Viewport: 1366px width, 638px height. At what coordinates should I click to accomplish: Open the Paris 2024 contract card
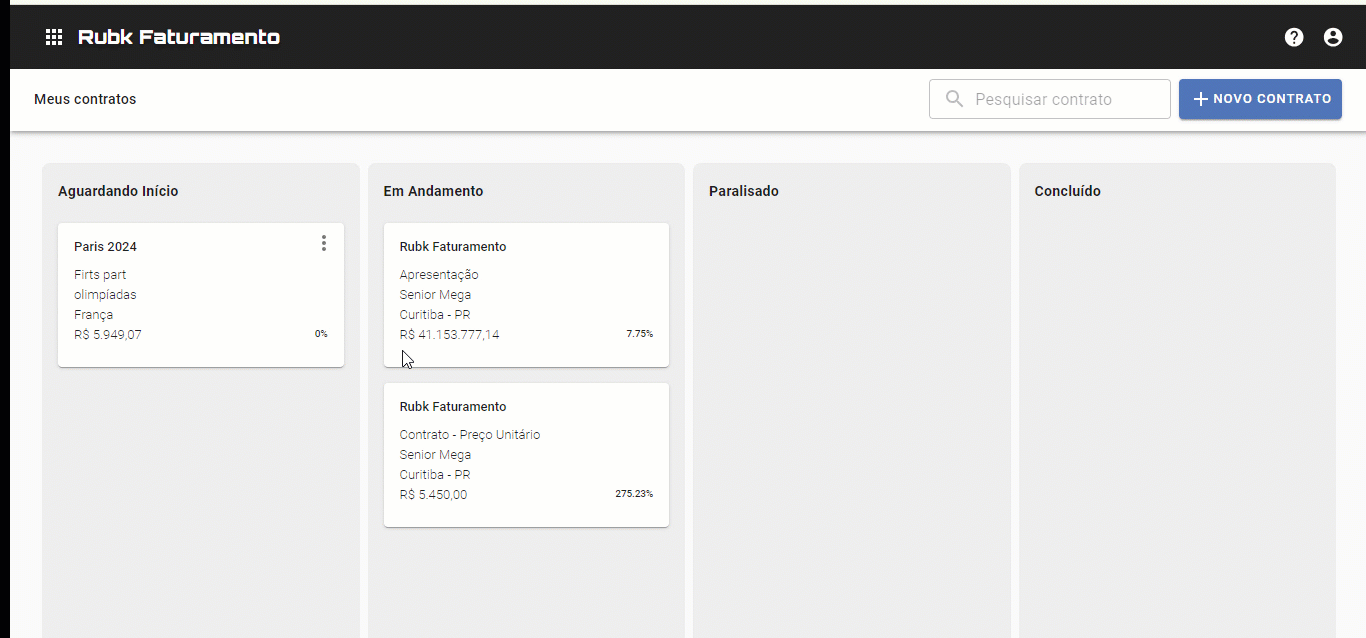tap(200, 294)
